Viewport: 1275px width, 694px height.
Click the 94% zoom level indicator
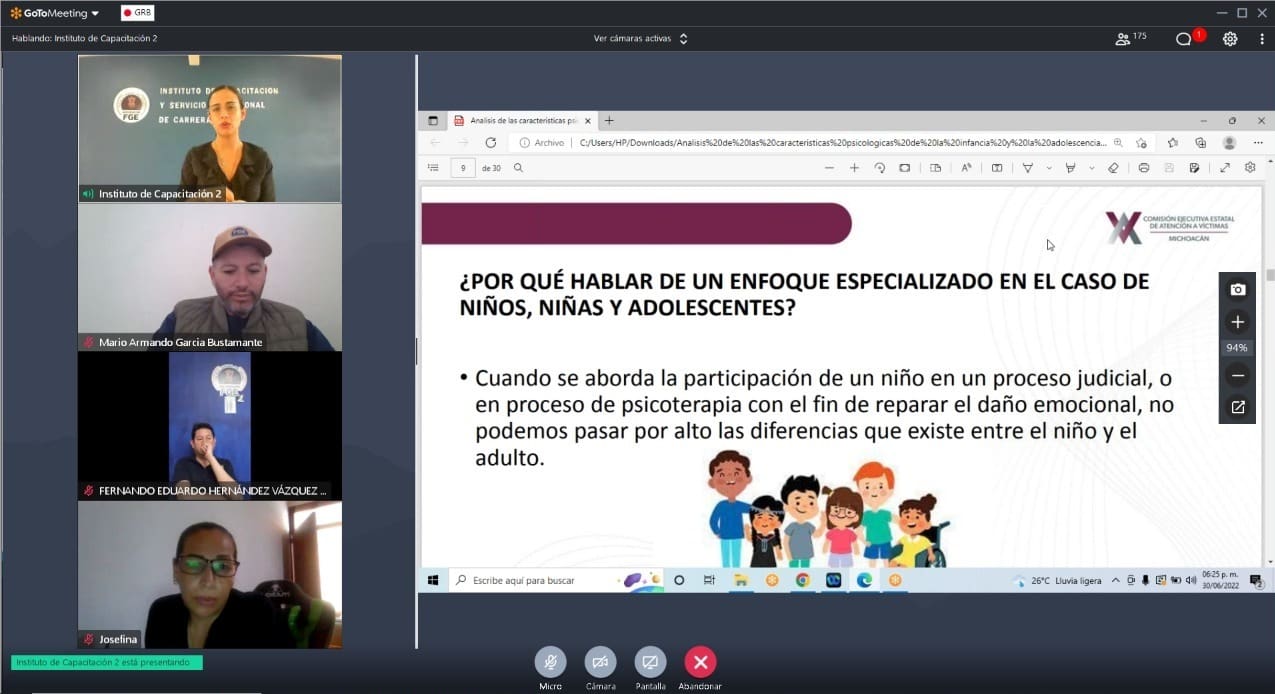pos(1238,348)
